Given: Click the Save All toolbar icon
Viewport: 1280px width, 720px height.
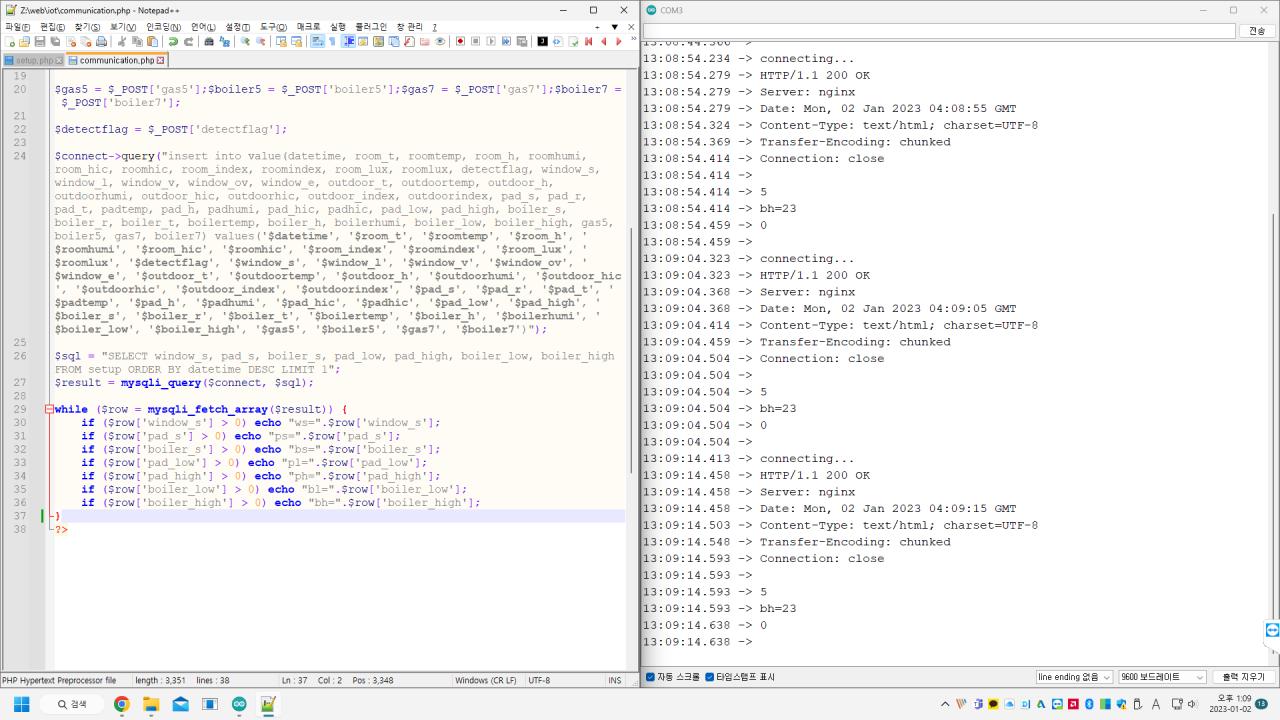Looking at the screenshot, I should [55, 42].
